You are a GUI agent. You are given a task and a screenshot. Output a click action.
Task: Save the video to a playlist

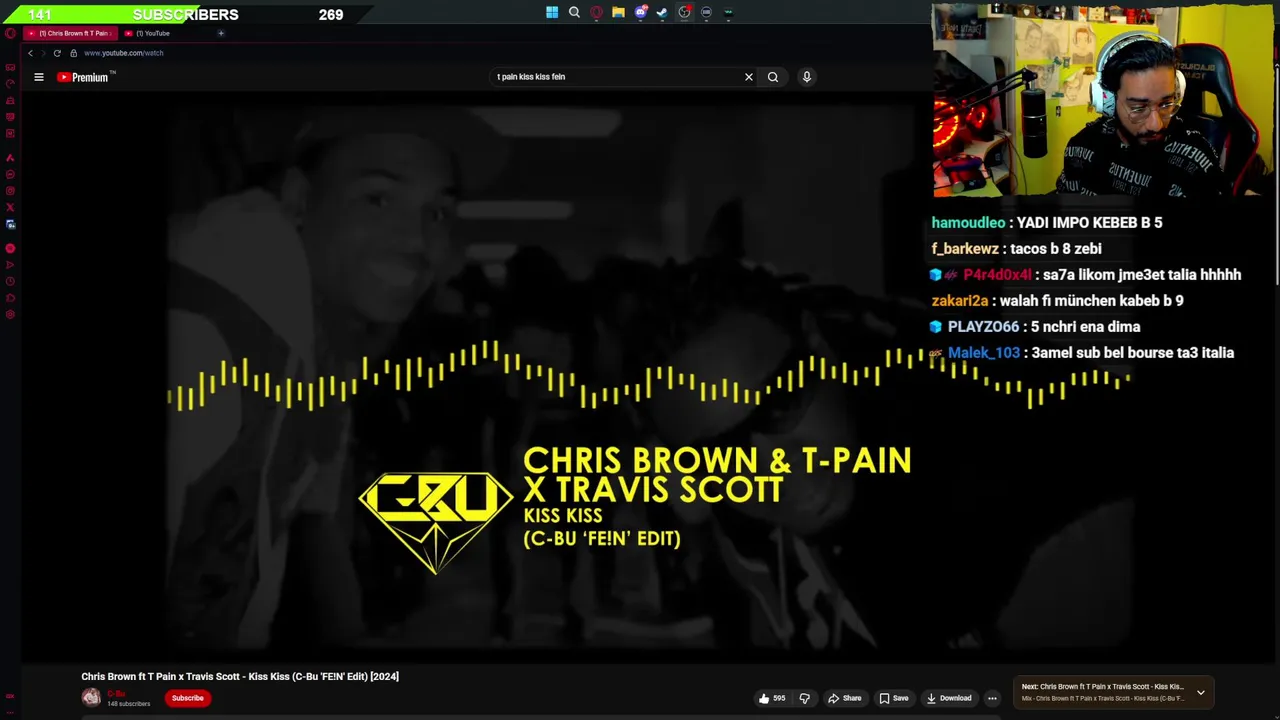893,698
